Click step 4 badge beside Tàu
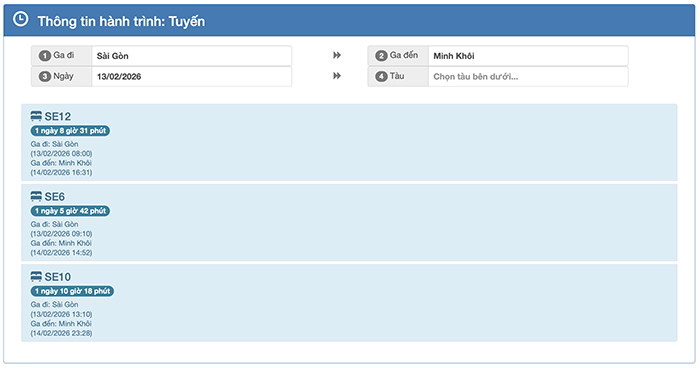This screenshot has height=368, width=700. (381, 76)
